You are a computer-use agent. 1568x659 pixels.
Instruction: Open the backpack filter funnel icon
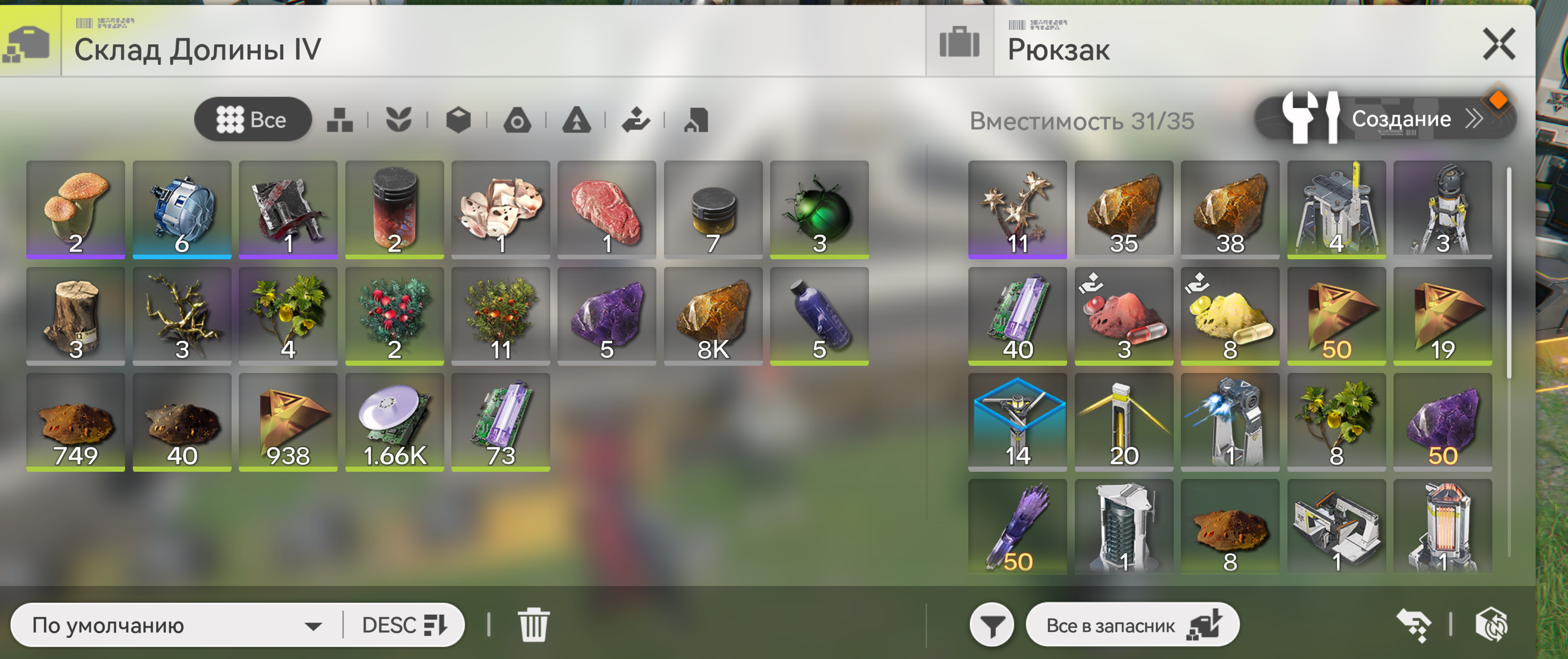pos(991,625)
